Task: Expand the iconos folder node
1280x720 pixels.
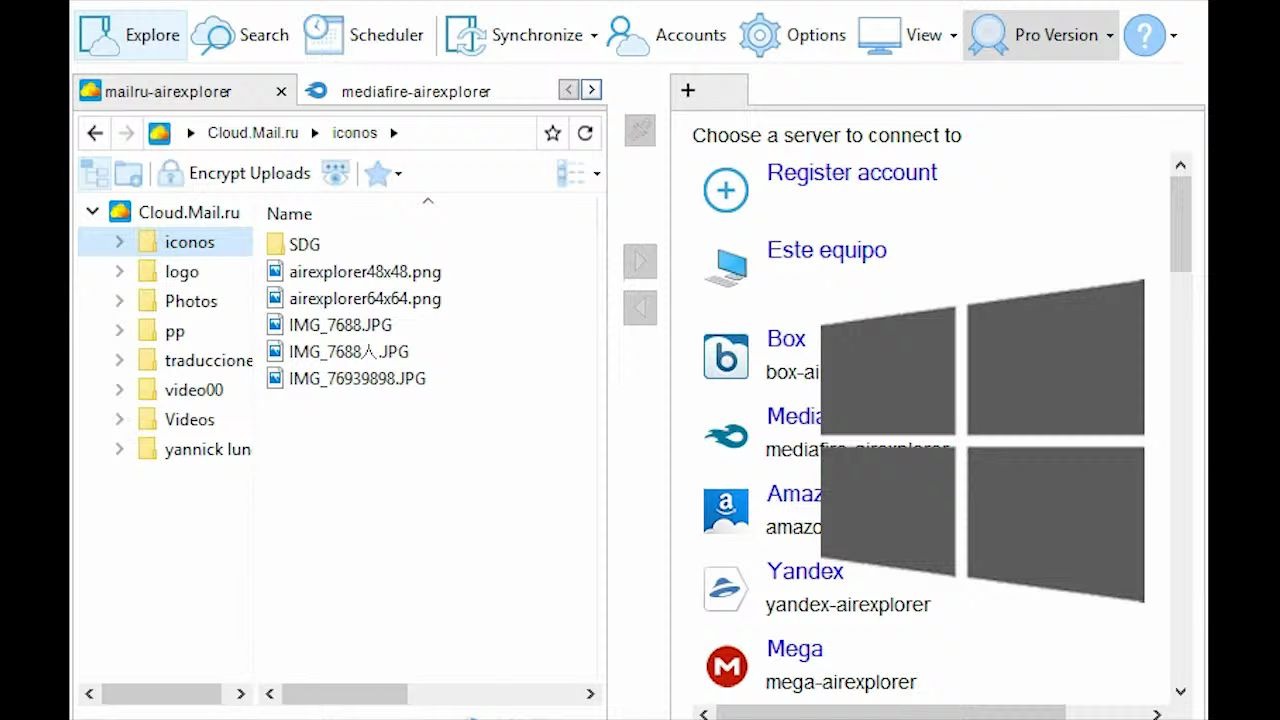Action: [119, 242]
